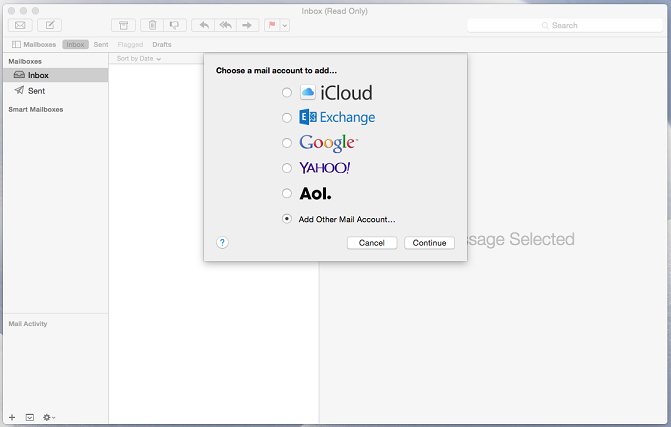Choose the Exchange account option

click(287, 118)
